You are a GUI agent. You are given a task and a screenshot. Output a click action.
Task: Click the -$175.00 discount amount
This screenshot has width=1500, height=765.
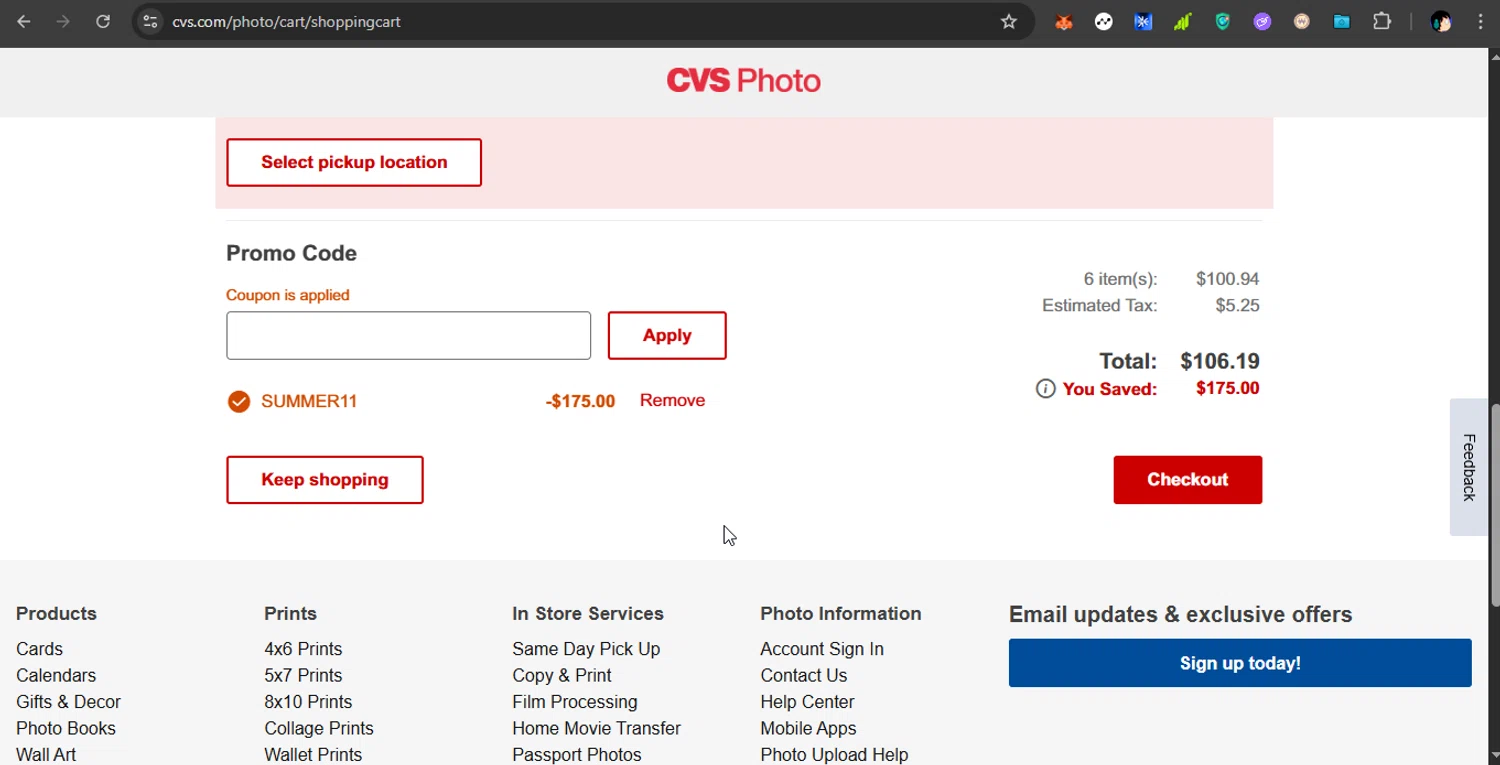pyautogui.click(x=580, y=401)
